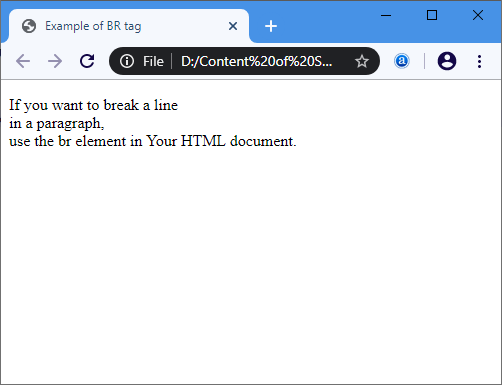The image size is (502, 385).
Task: Go forward using the forward arrow
Action: (x=55, y=61)
